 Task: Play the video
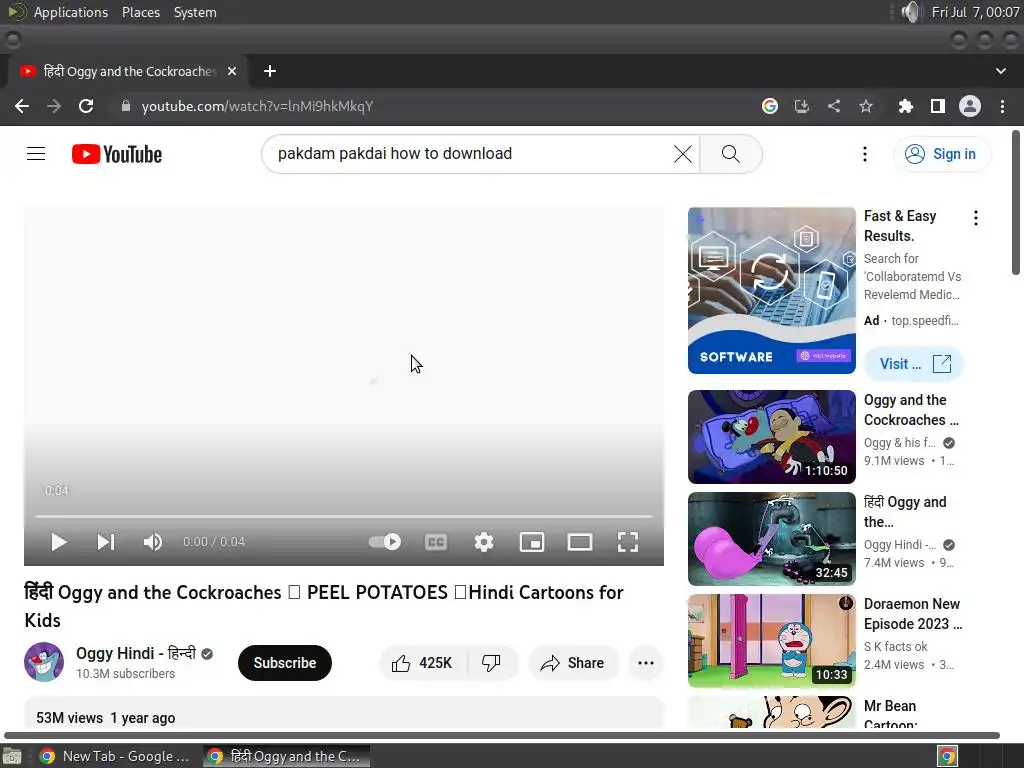coord(59,542)
